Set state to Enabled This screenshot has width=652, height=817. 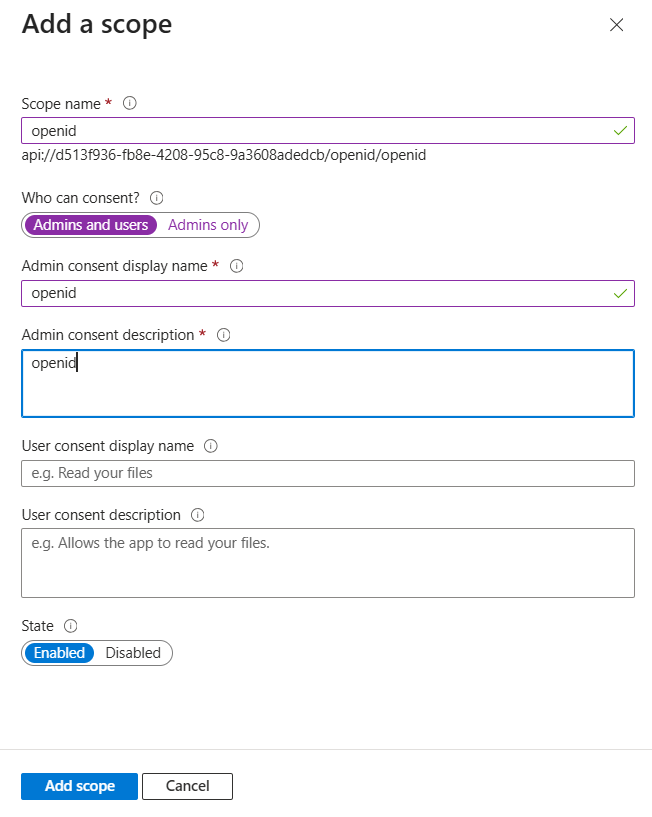(x=59, y=653)
